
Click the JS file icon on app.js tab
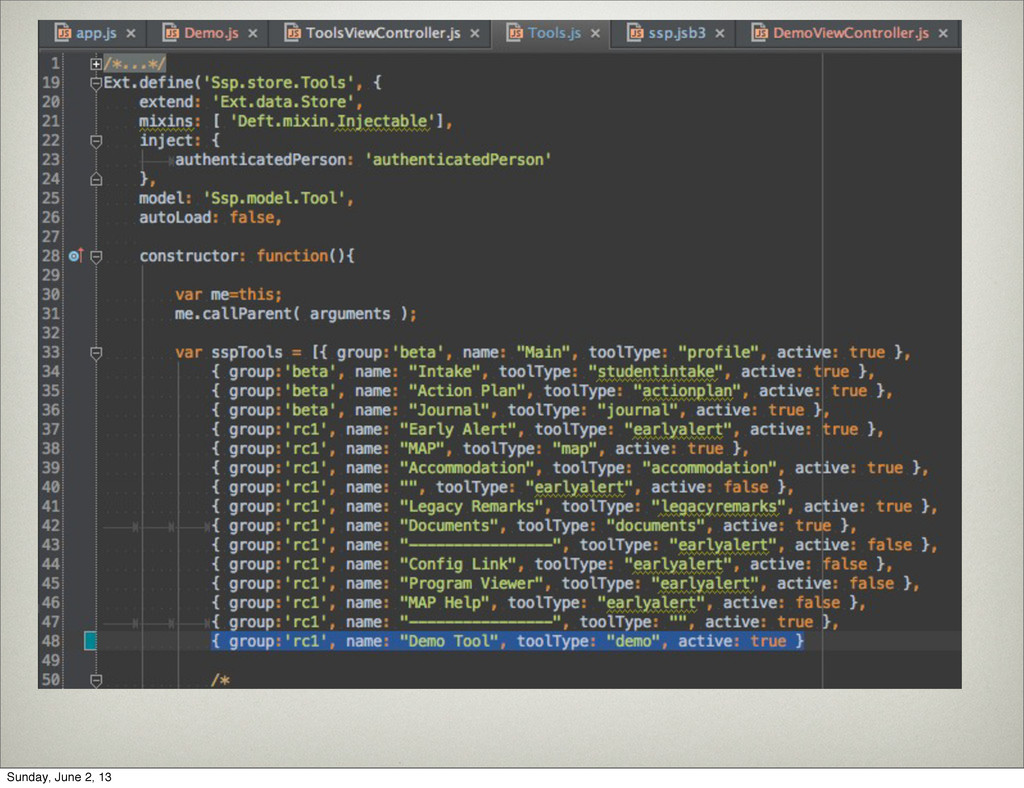63,33
